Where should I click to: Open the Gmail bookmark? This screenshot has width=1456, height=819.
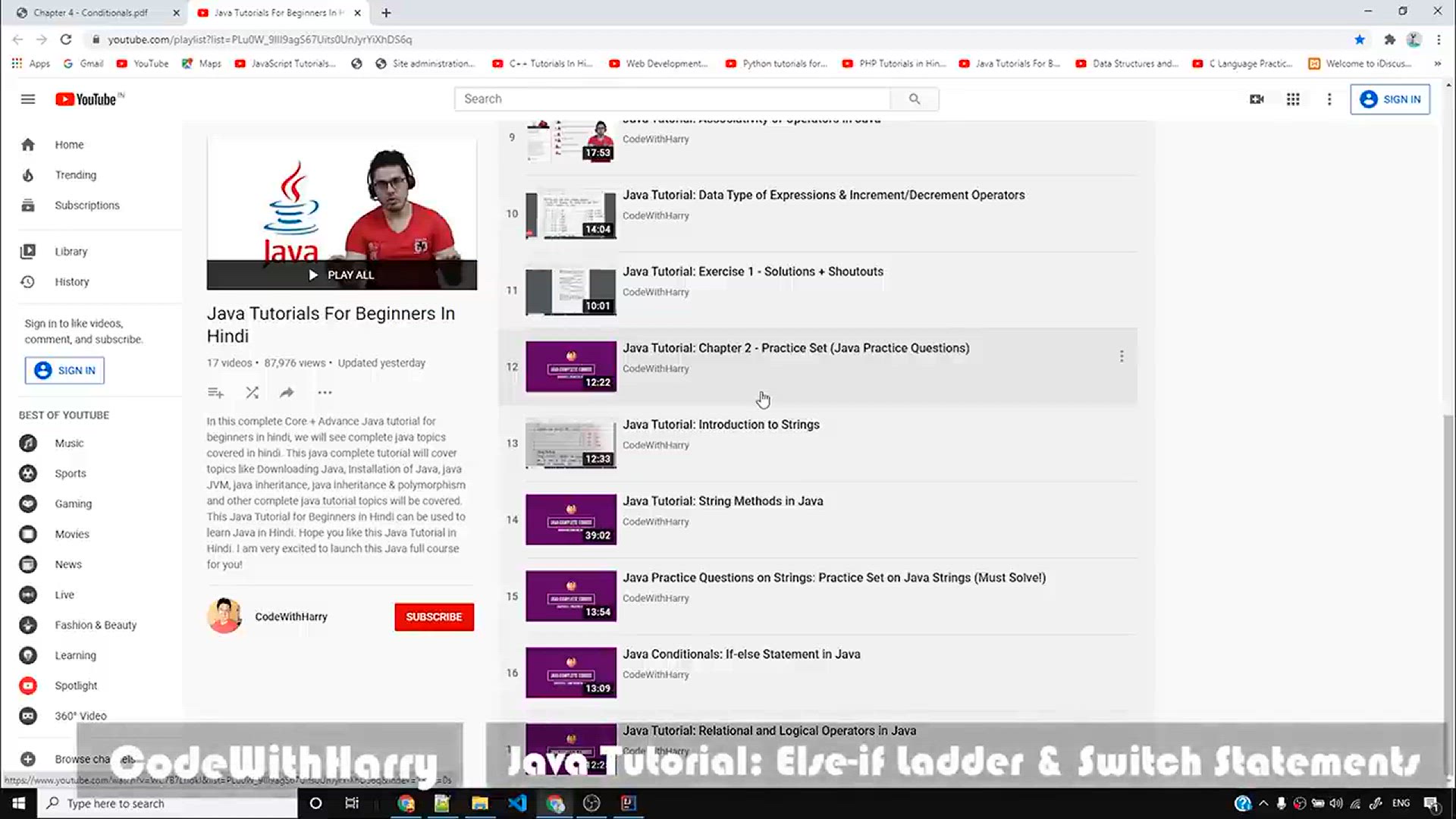83,64
